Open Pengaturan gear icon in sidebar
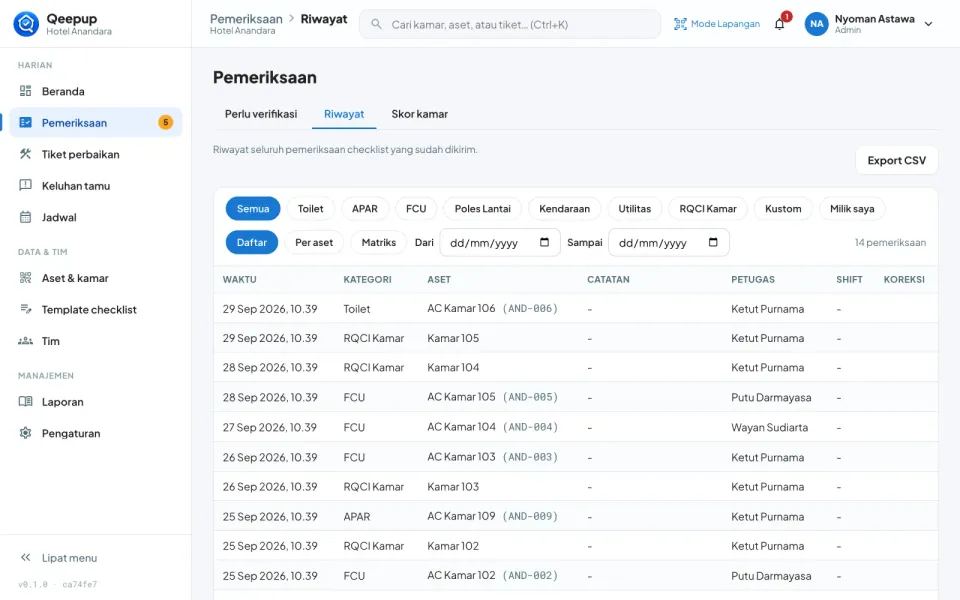This screenshot has height=600, width=960. point(25,433)
